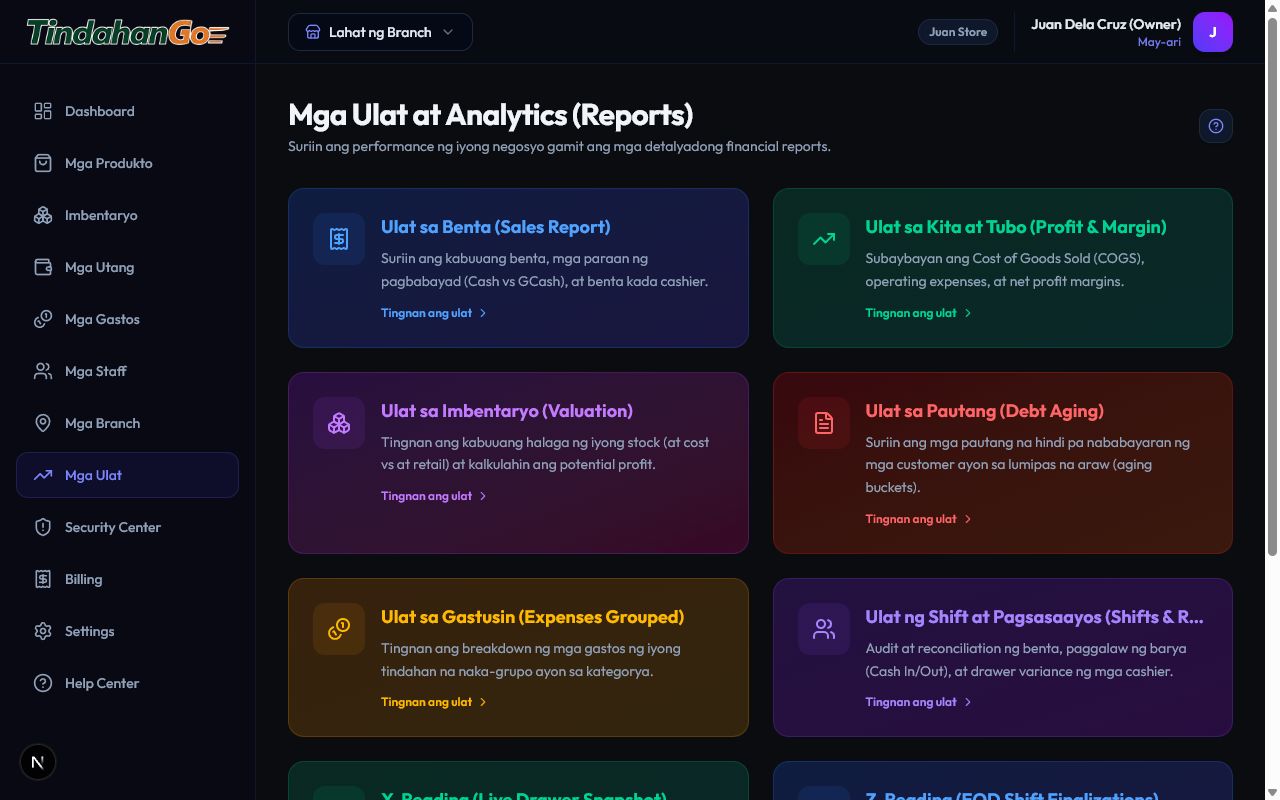Click the Next.js N badge icon

click(38, 762)
